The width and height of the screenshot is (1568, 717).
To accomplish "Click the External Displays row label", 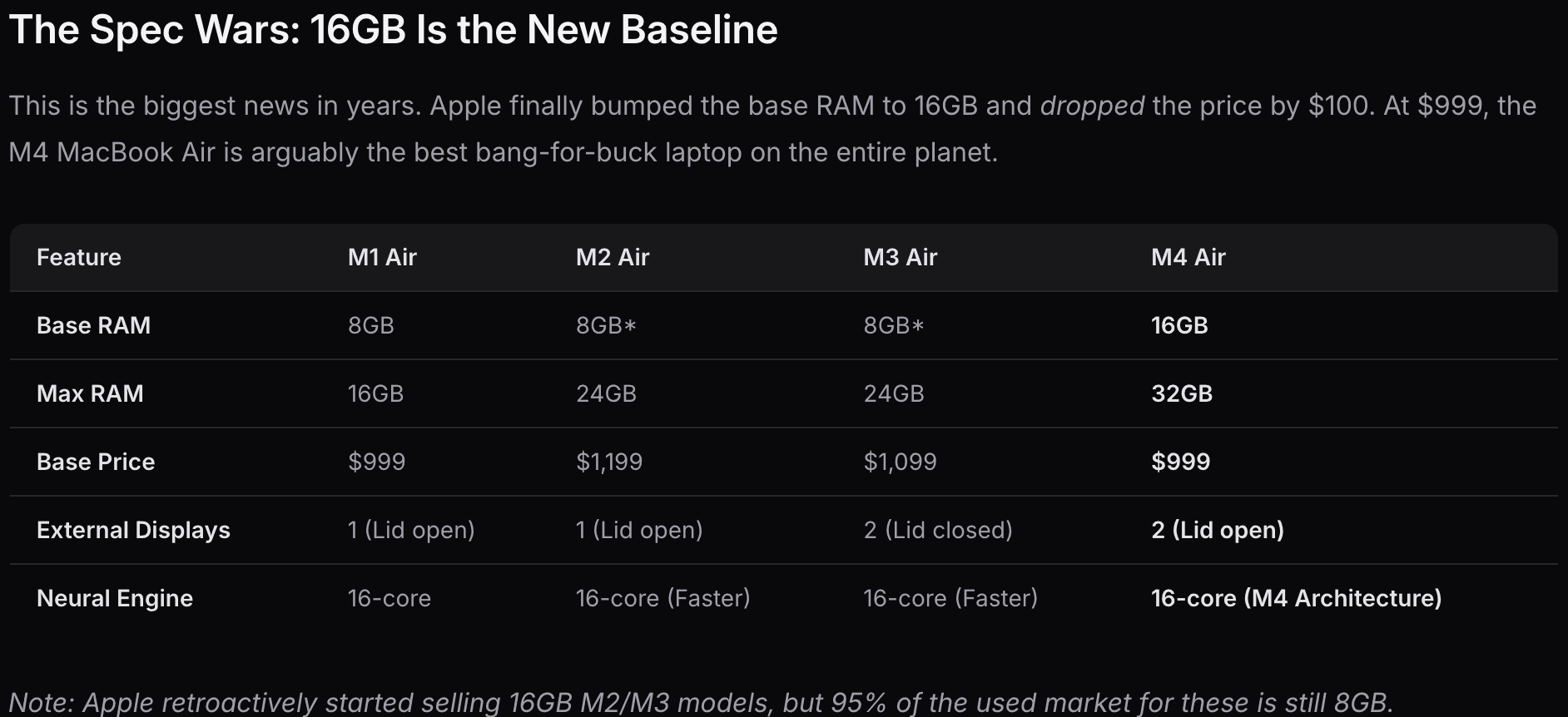I will 133,530.
